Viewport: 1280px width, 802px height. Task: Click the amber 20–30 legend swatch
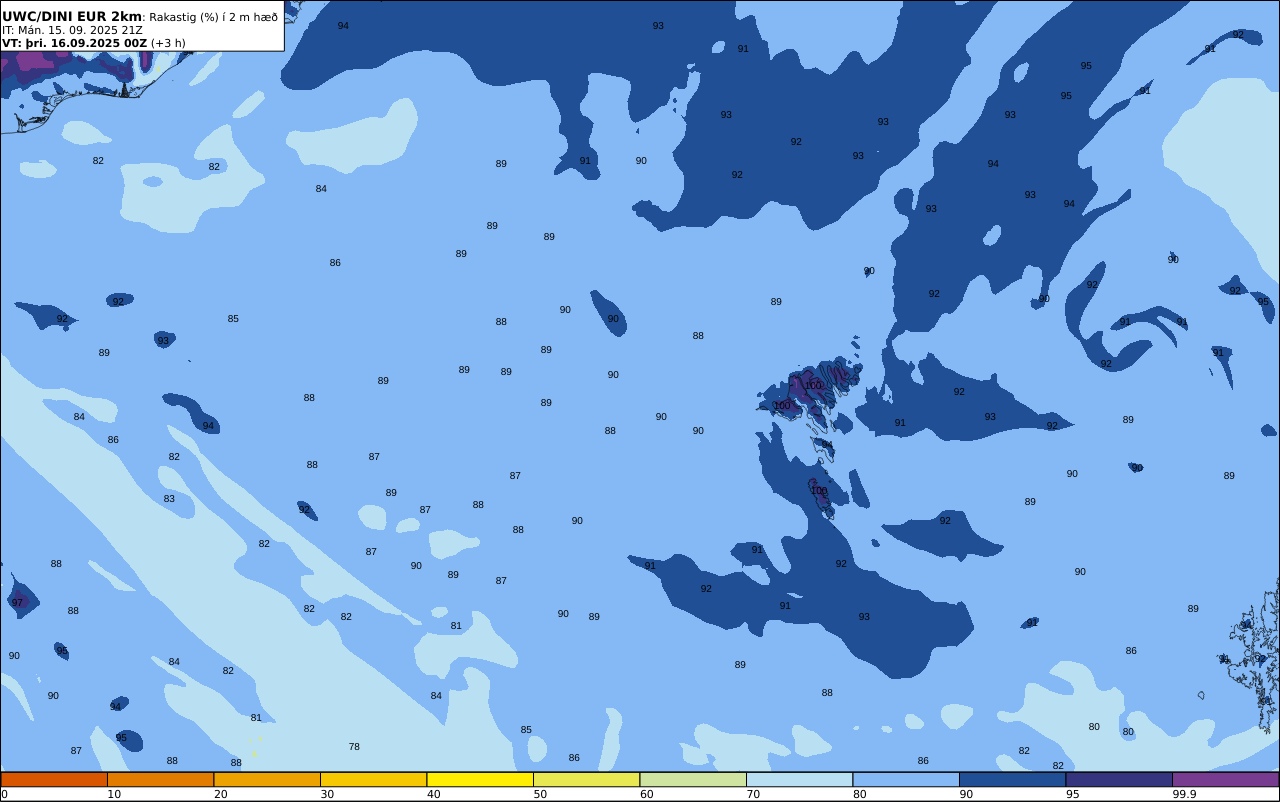[x=267, y=779]
